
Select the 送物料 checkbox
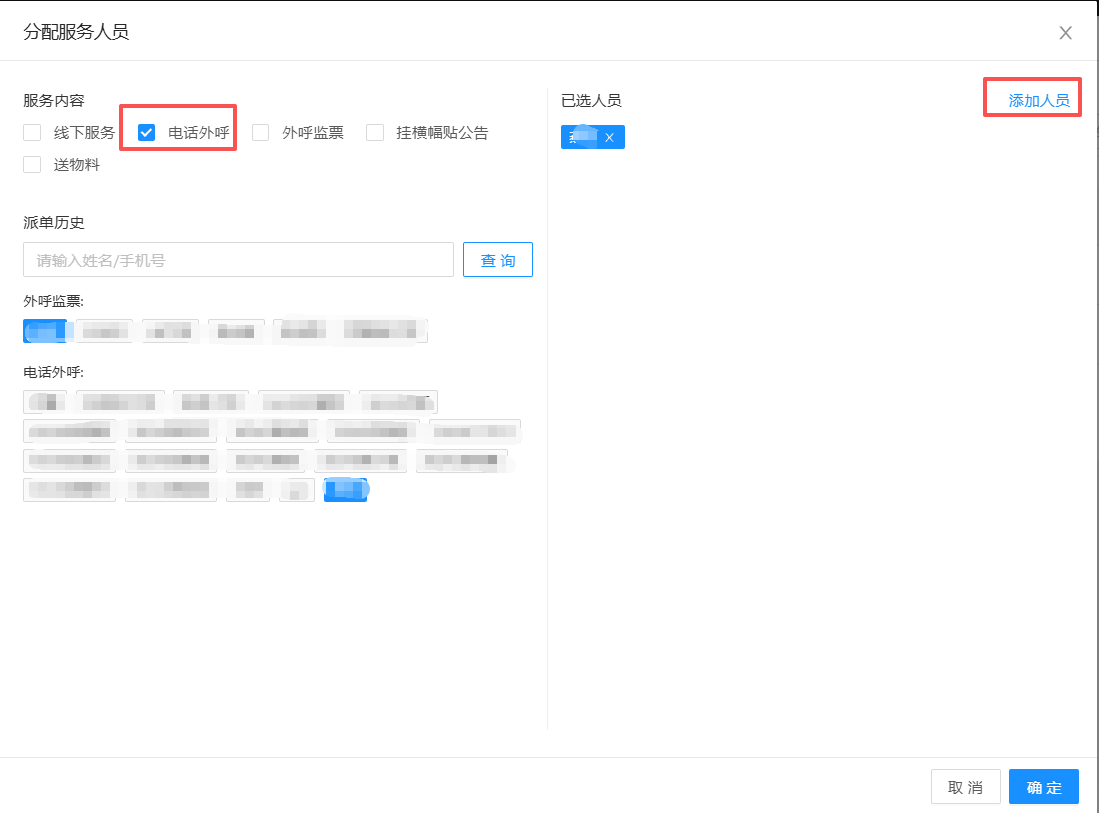(33, 165)
